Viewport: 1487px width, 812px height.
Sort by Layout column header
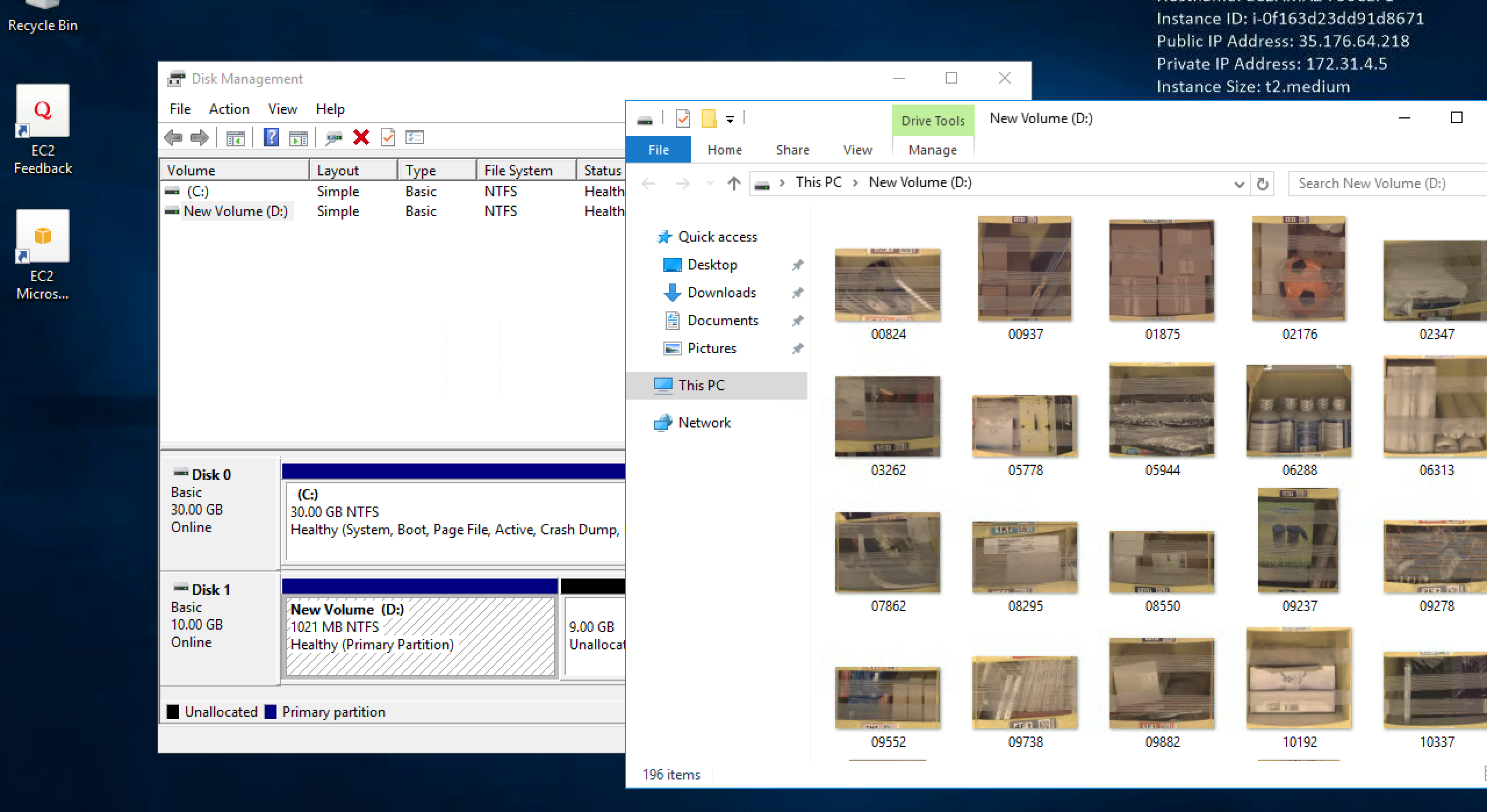pos(354,171)
